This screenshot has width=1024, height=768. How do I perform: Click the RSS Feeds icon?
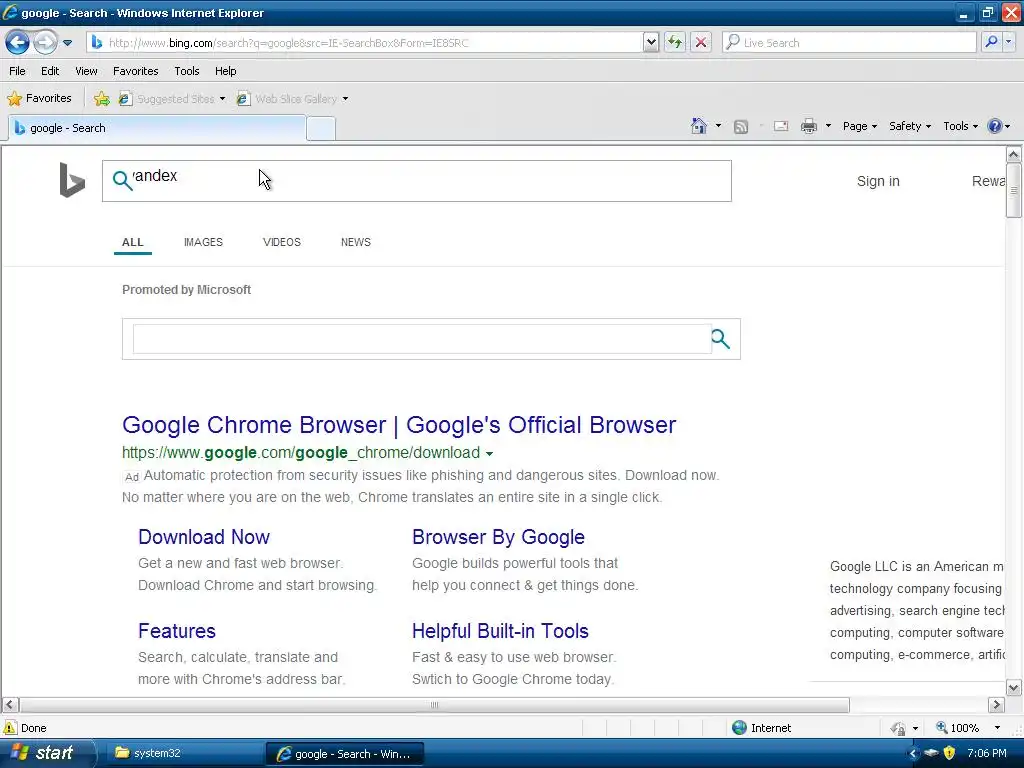(741, 127)
